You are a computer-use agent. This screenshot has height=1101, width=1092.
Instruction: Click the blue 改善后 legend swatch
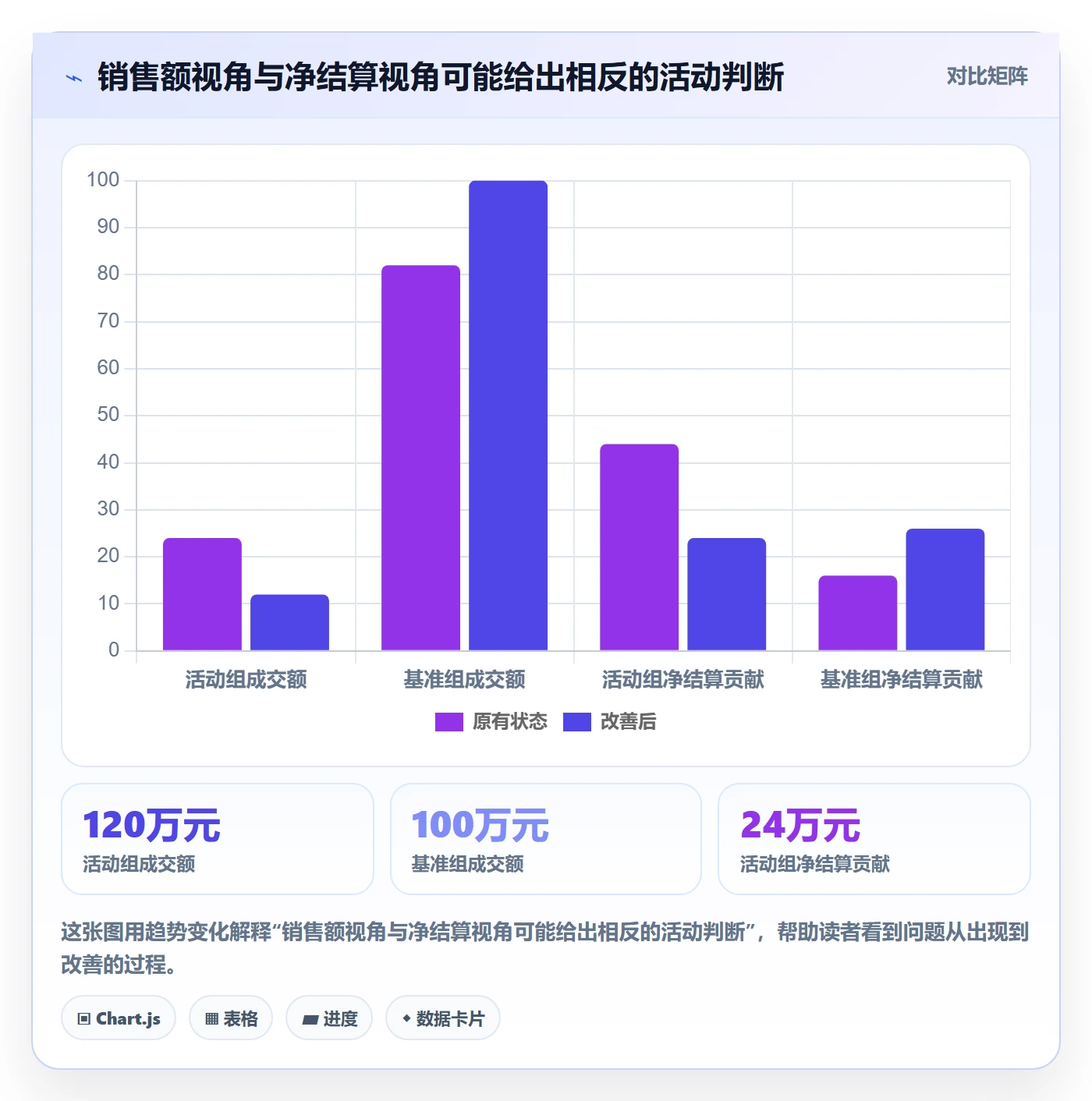(577, 722)
